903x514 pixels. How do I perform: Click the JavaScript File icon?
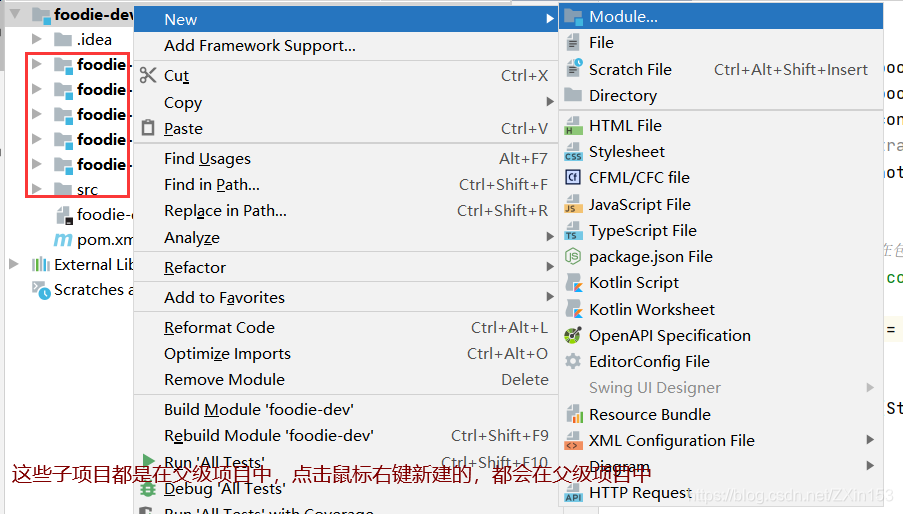click(x=573, y=204)
